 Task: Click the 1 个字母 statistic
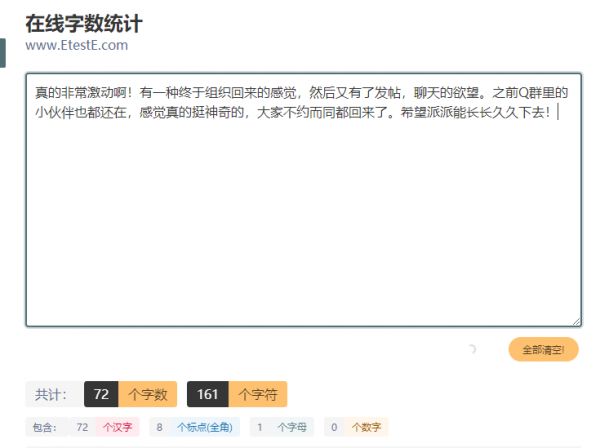pos(282,427)
